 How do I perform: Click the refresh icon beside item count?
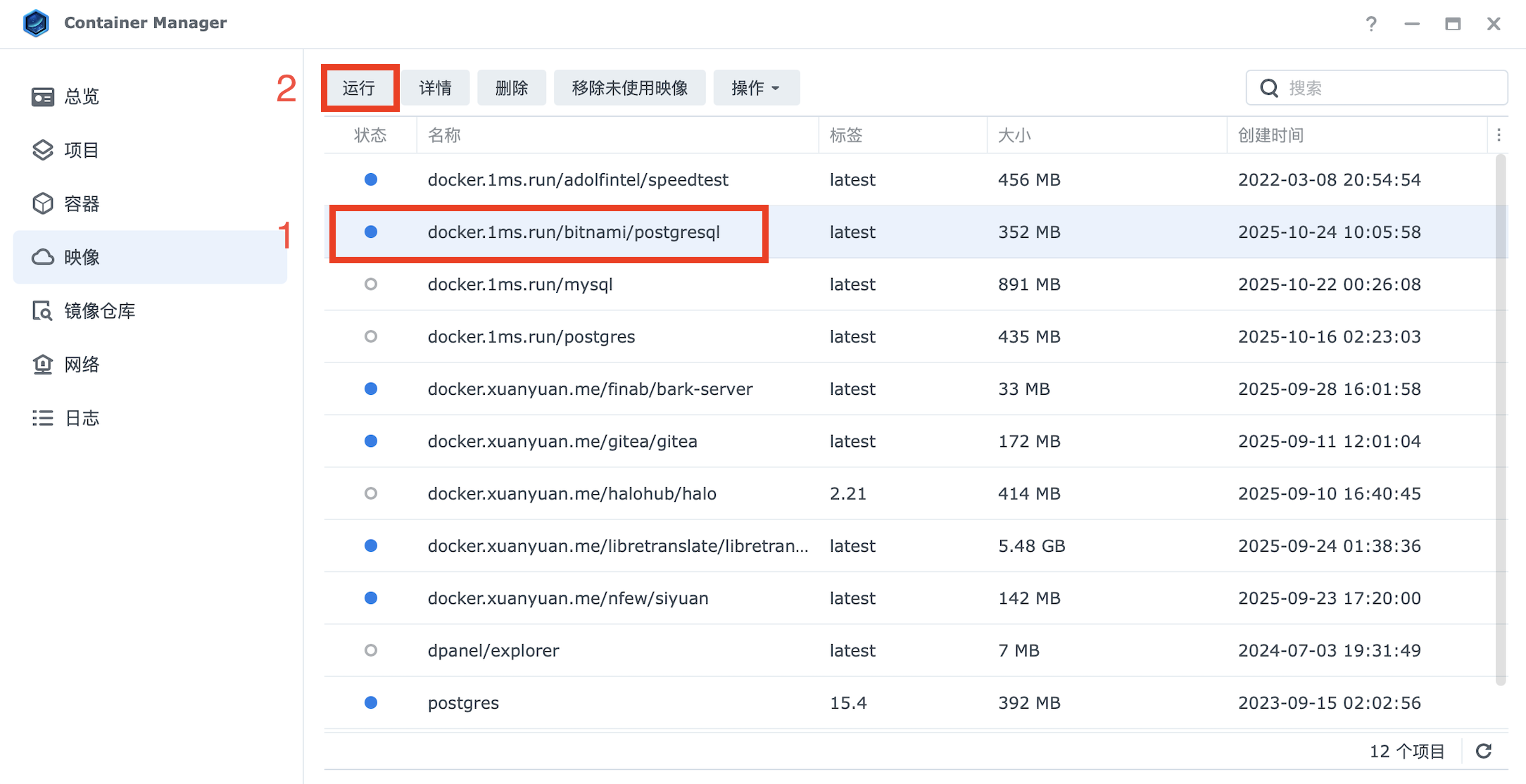(1484, 751)
